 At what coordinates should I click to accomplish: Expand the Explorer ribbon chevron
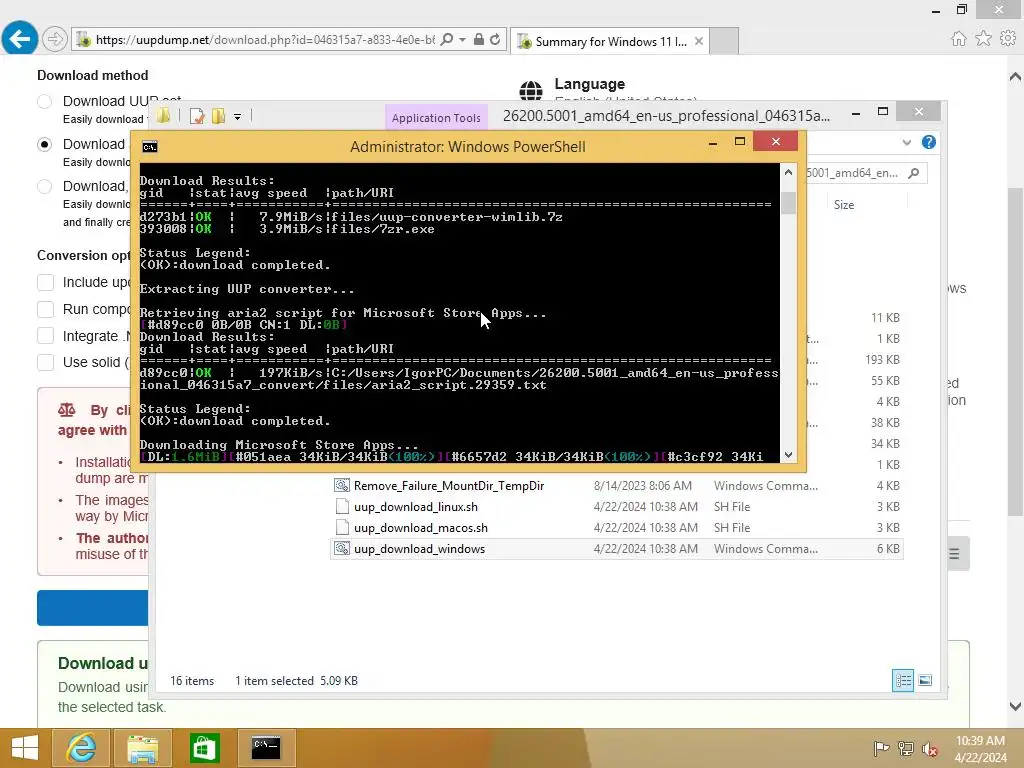point(906,142)
